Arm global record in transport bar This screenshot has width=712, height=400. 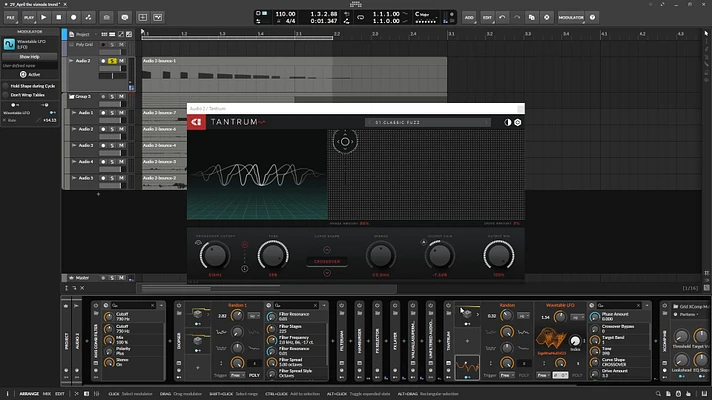[x=74, y=17]
